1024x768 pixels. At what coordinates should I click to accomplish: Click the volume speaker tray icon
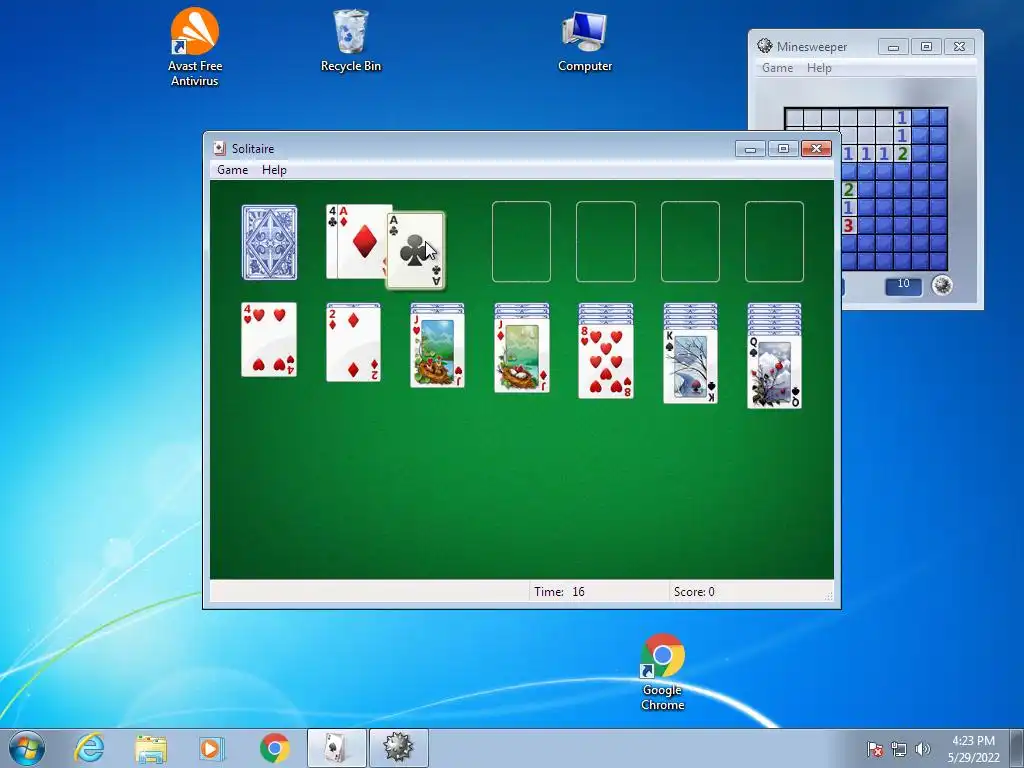pos(923,749)
